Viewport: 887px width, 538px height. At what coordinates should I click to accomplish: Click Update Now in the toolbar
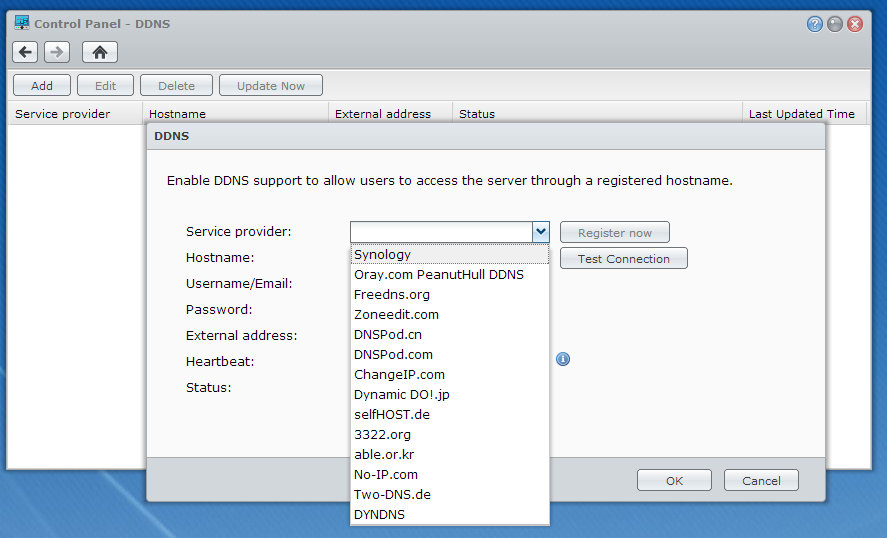click(x=271, y=85)
